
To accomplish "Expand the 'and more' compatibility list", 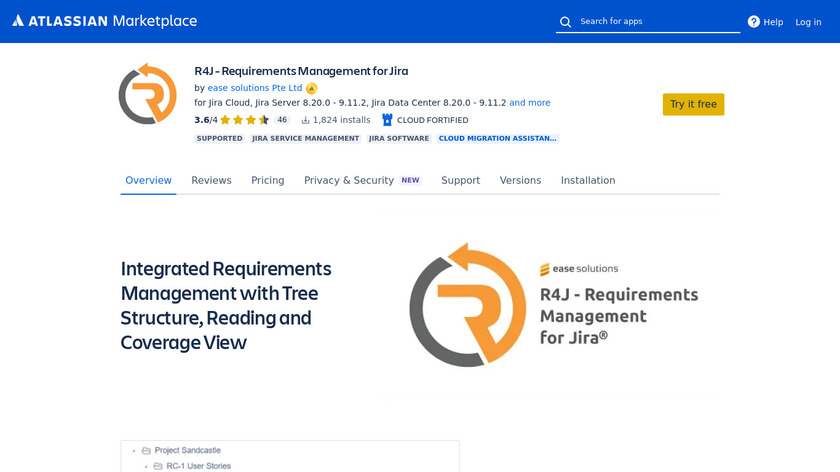I will 529,103.
